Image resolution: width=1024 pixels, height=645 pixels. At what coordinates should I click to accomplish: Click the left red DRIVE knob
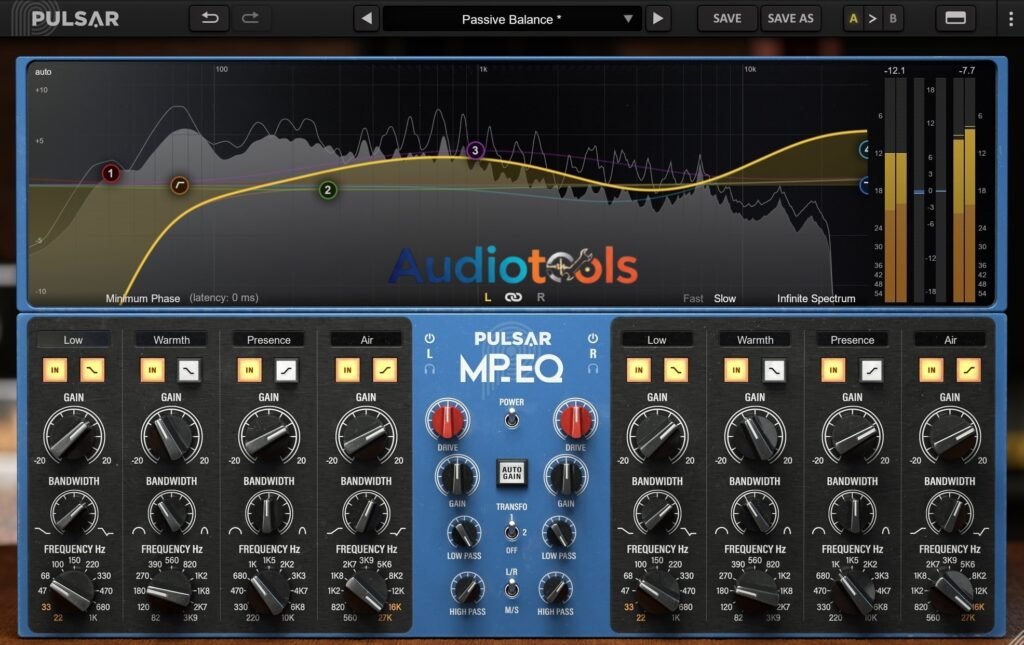coord(447,420)
